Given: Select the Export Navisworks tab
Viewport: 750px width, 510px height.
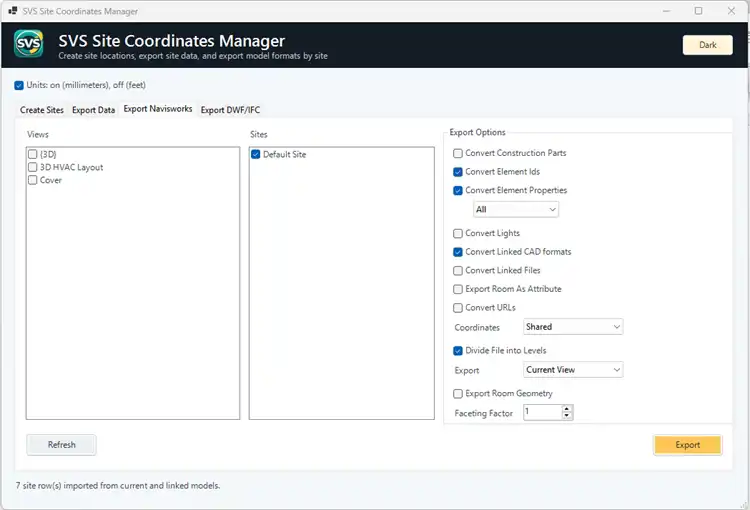Looking at the screenshot, I should [x=158, y=109].
